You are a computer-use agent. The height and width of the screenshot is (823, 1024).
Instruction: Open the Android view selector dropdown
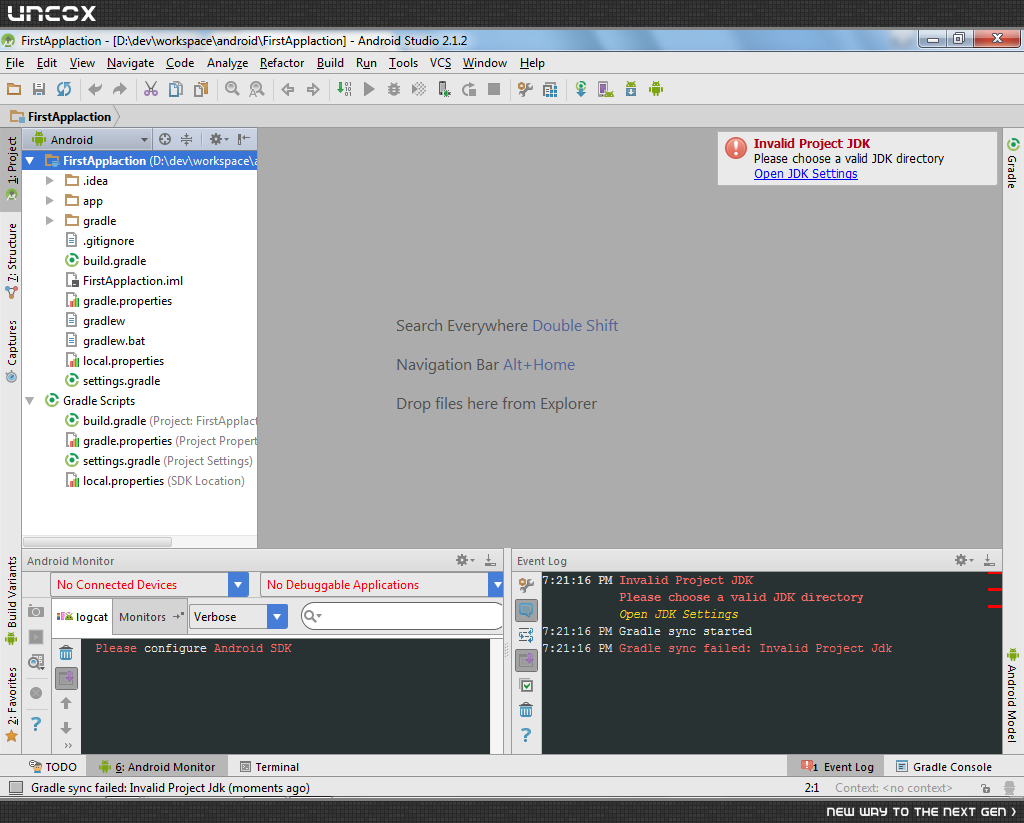click(90, 140)
